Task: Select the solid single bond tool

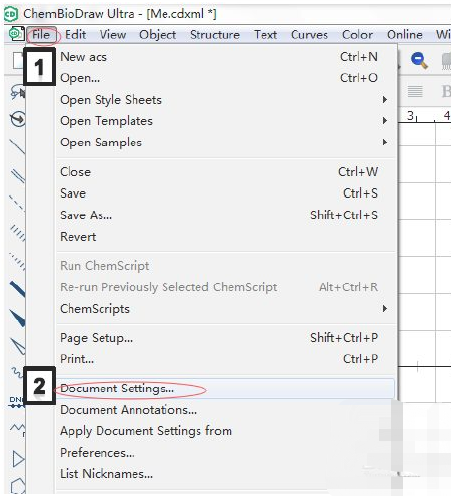Action: (17, 147)
